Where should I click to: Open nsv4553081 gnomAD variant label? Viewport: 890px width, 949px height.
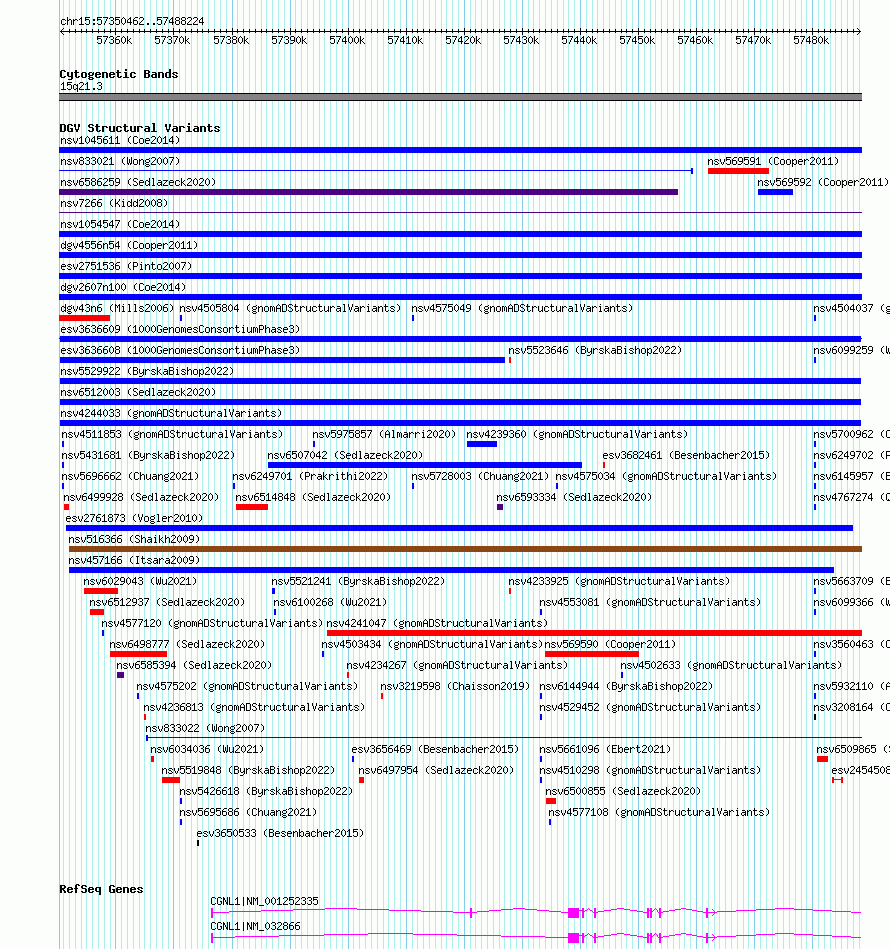(x=650, y=602)
